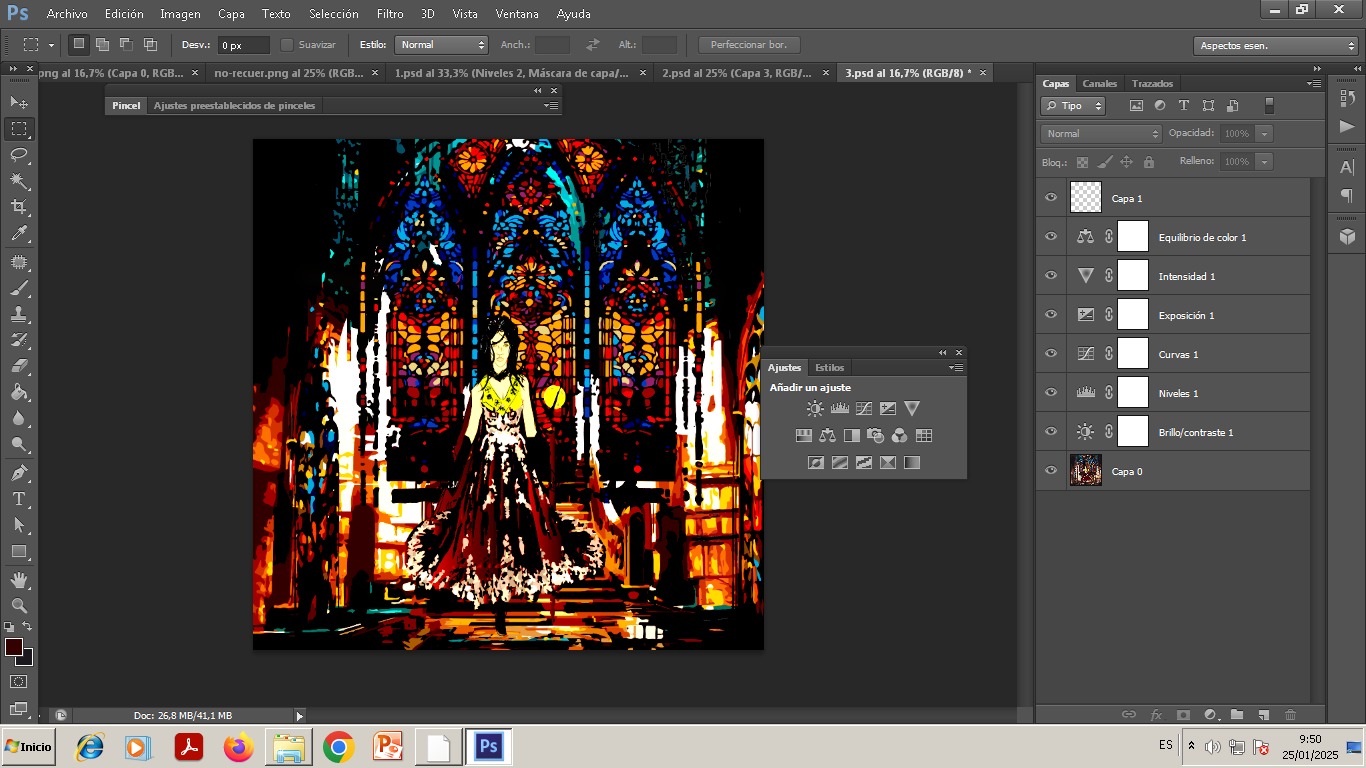Click the Desv. feather input field
1366x768 pixels.
(243, 45)
